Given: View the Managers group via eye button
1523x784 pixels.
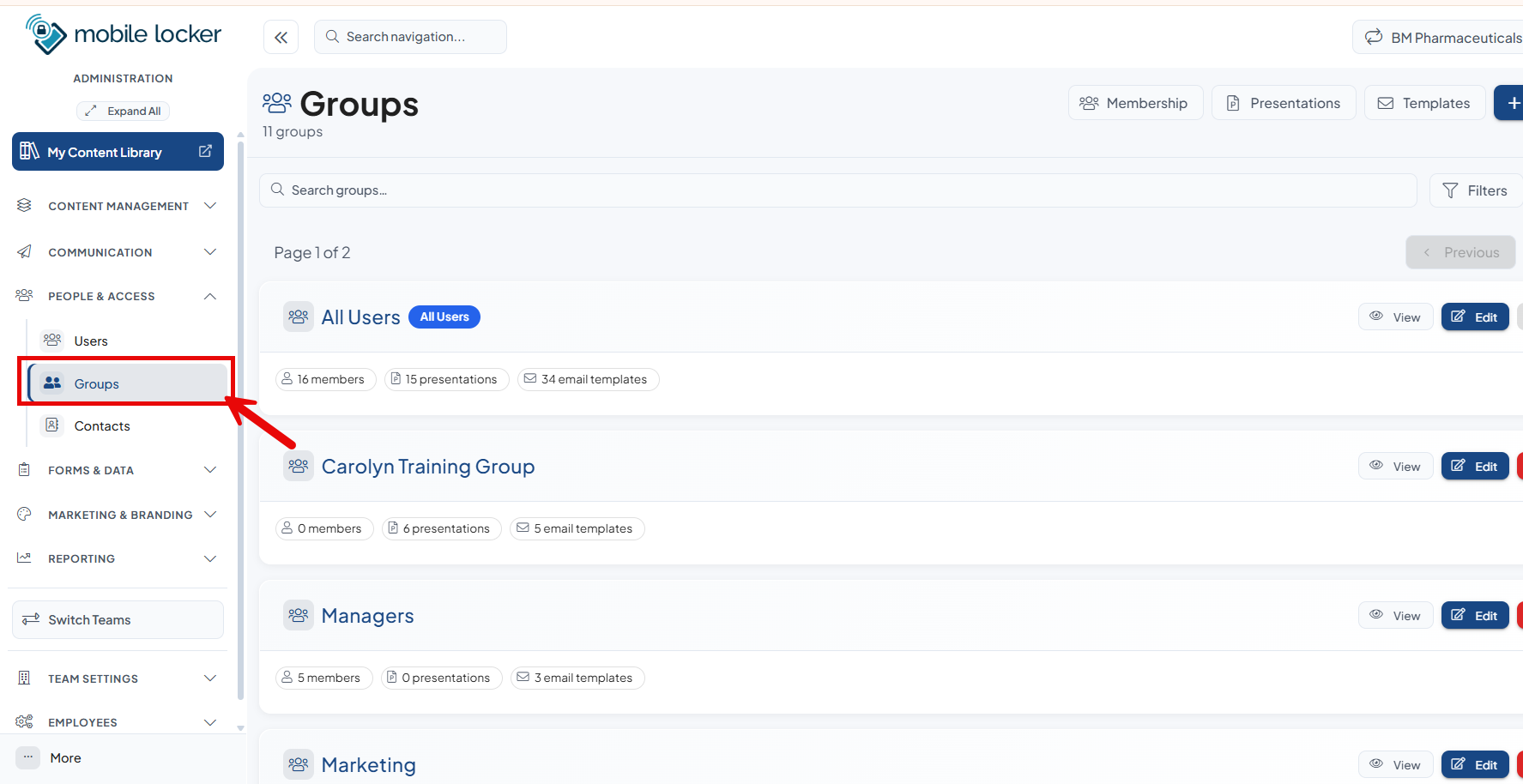Looking at the screenshot, I should 1395,615.
